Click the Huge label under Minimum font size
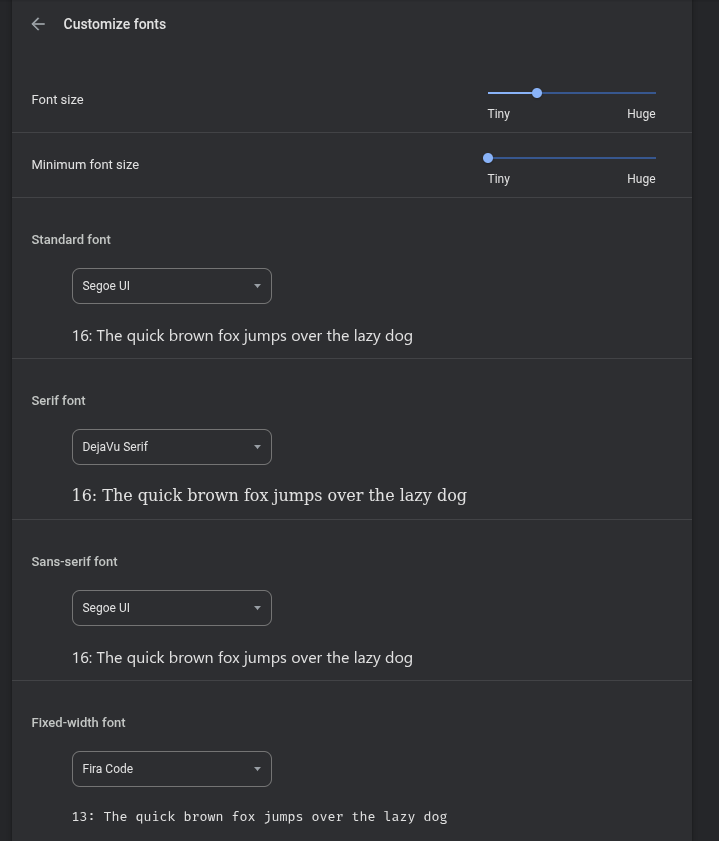Screen dimensions: 719x841 (x=641, y=179)
